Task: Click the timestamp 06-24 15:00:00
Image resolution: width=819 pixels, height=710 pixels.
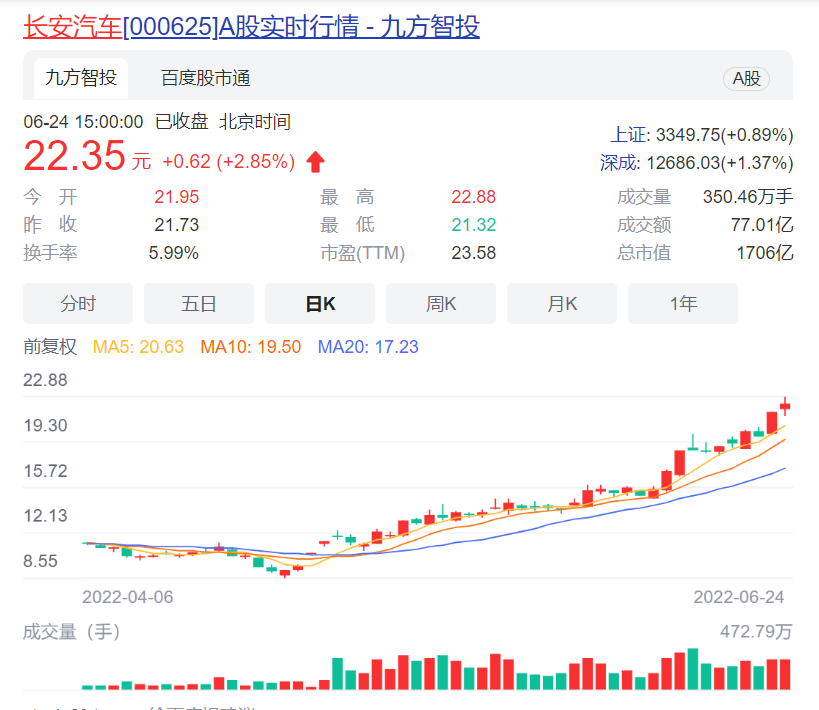Action: (x=83, y=122)
